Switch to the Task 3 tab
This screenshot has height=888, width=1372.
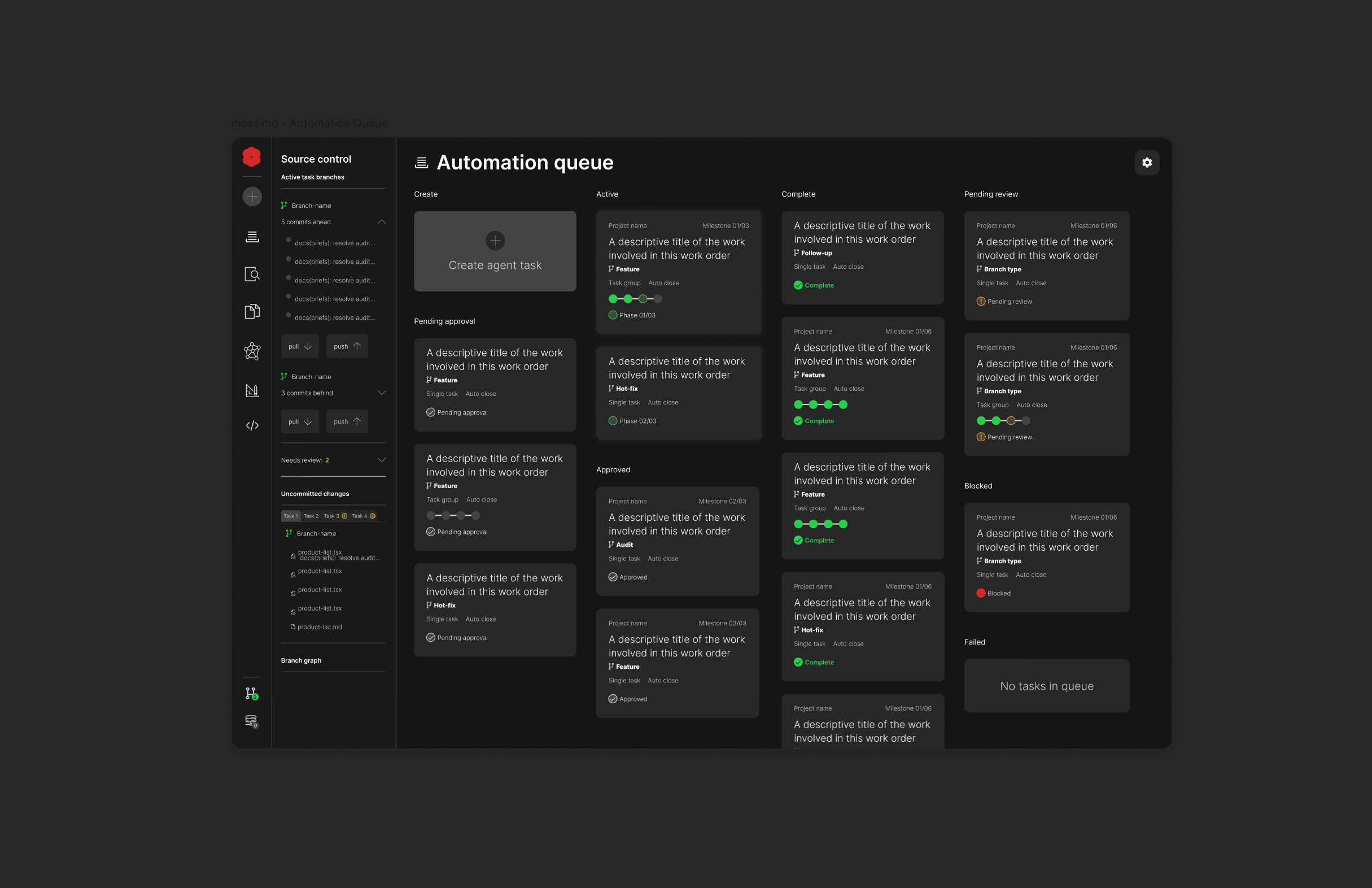point(335,516)
